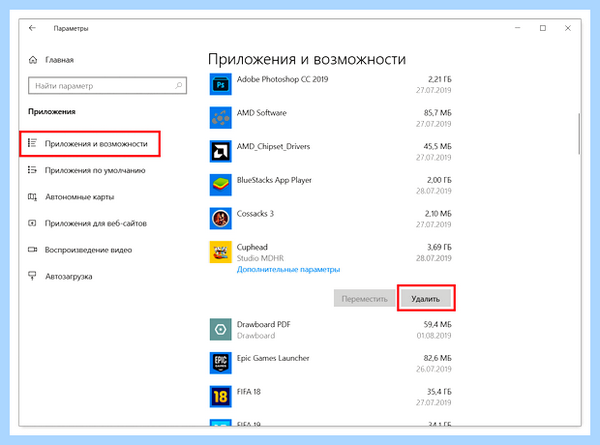600x445 pixels.
Task: Click the 01.08.2019 install date
Action: pyautogui.click(x=434, y=336)
